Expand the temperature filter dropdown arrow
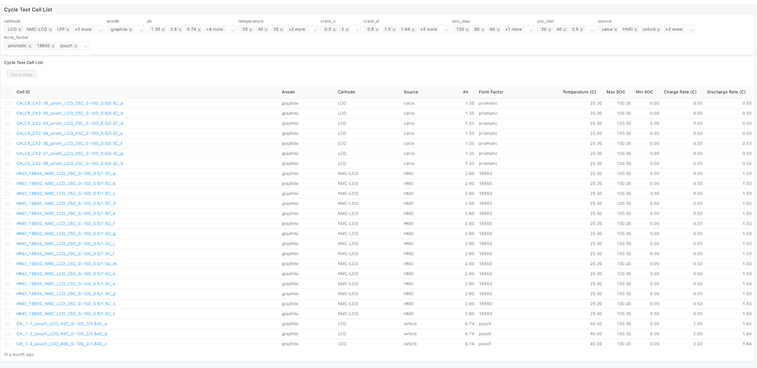This screenshot has width=757, height=368. (x=314, y=29)
